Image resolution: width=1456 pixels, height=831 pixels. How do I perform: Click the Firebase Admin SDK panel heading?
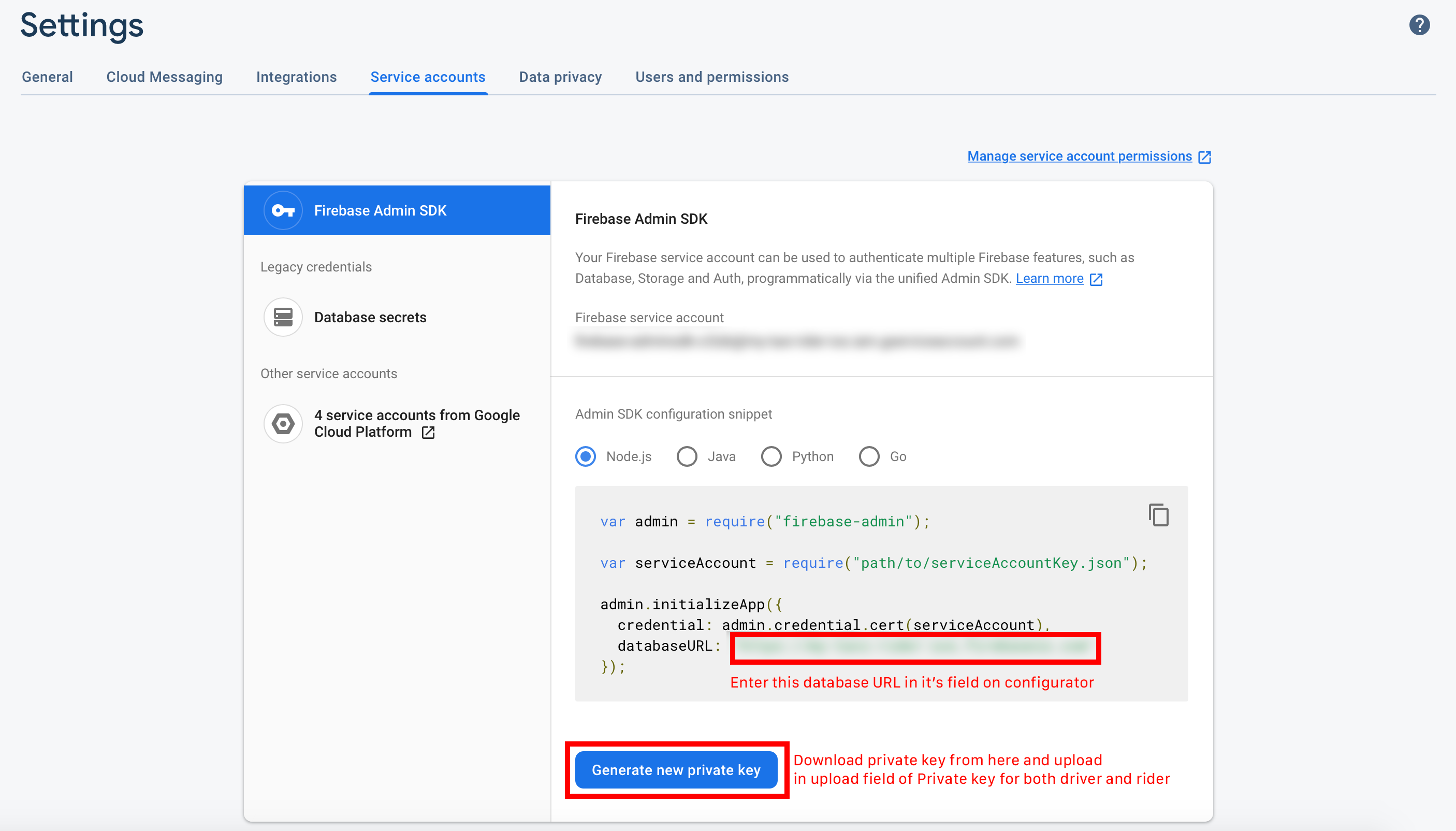point(641,219)
